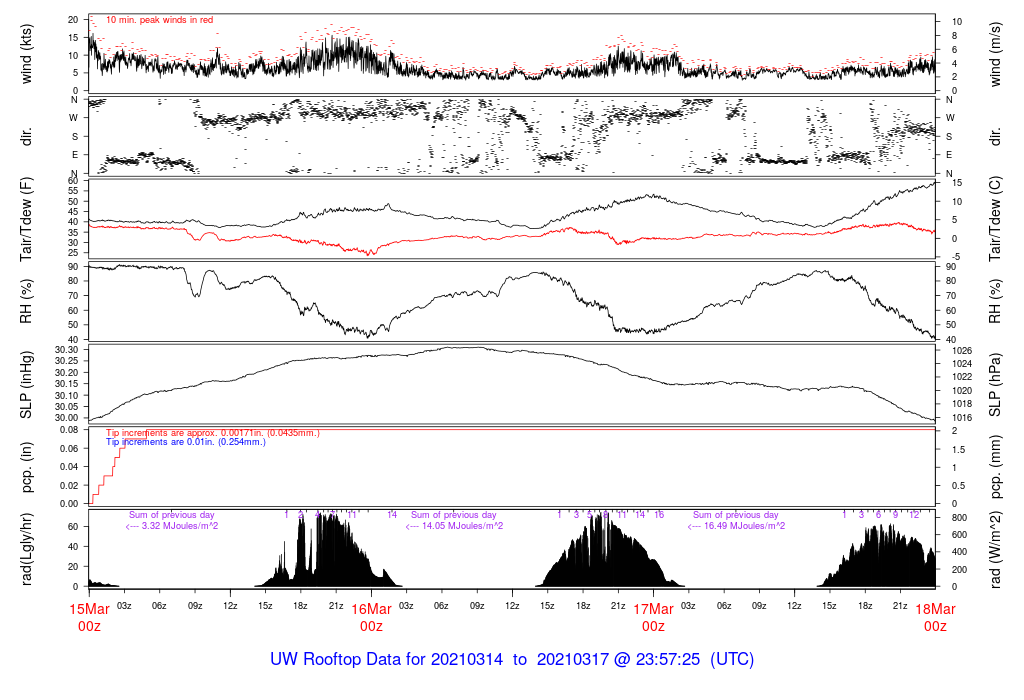Click the '17Mar 00z' date label
Image resolution: width=1024 pixels, height=700 pixels.
click(x=654, y=618)
